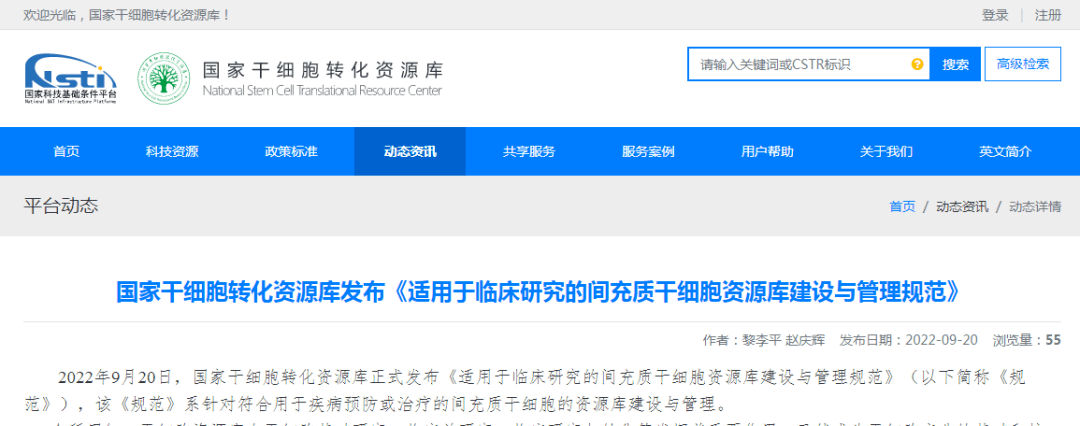Viewport: 1080px width, 426px height.
Task: Switch to 英文简介 English page
Action: (x=1005, y=151)
